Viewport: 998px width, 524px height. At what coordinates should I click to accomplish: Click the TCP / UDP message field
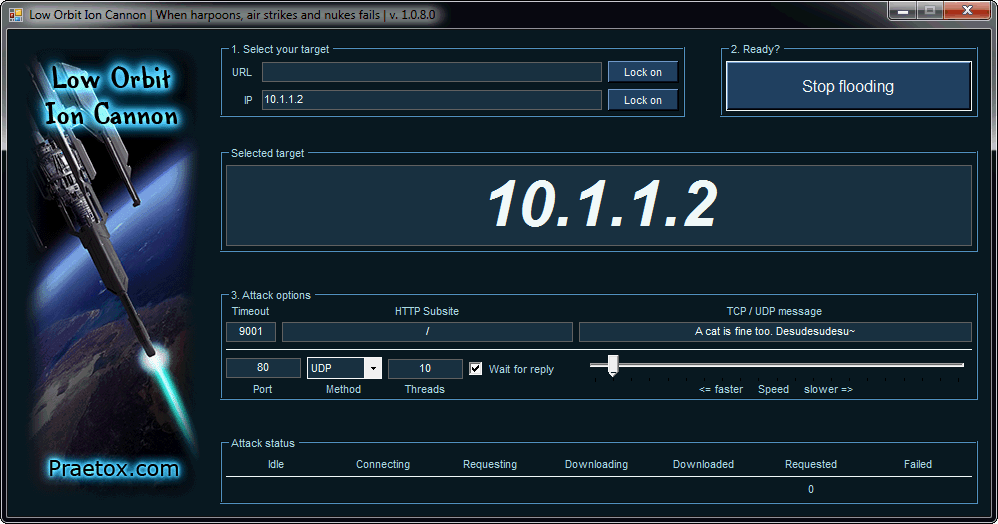(775, 332)
